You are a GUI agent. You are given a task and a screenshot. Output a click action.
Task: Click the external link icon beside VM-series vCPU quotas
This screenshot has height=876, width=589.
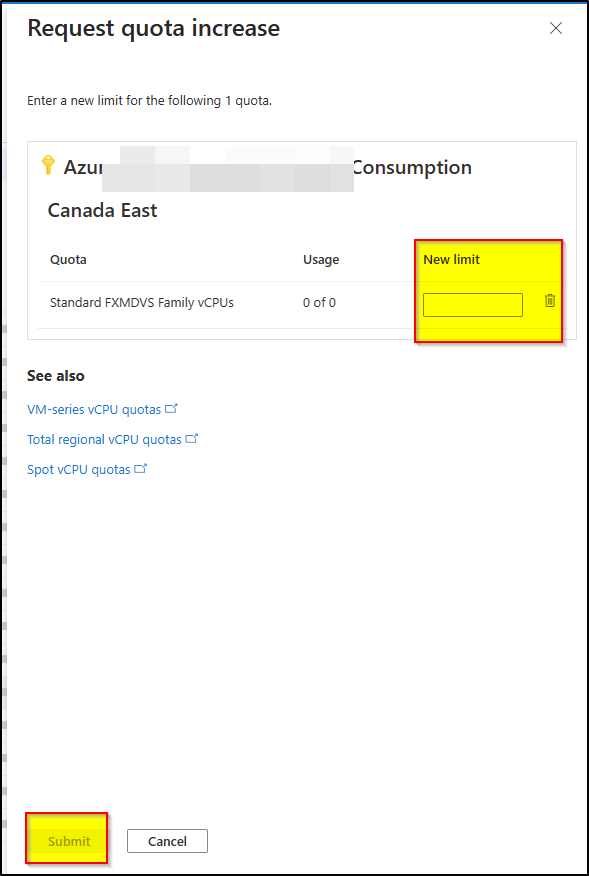point(172,408)
